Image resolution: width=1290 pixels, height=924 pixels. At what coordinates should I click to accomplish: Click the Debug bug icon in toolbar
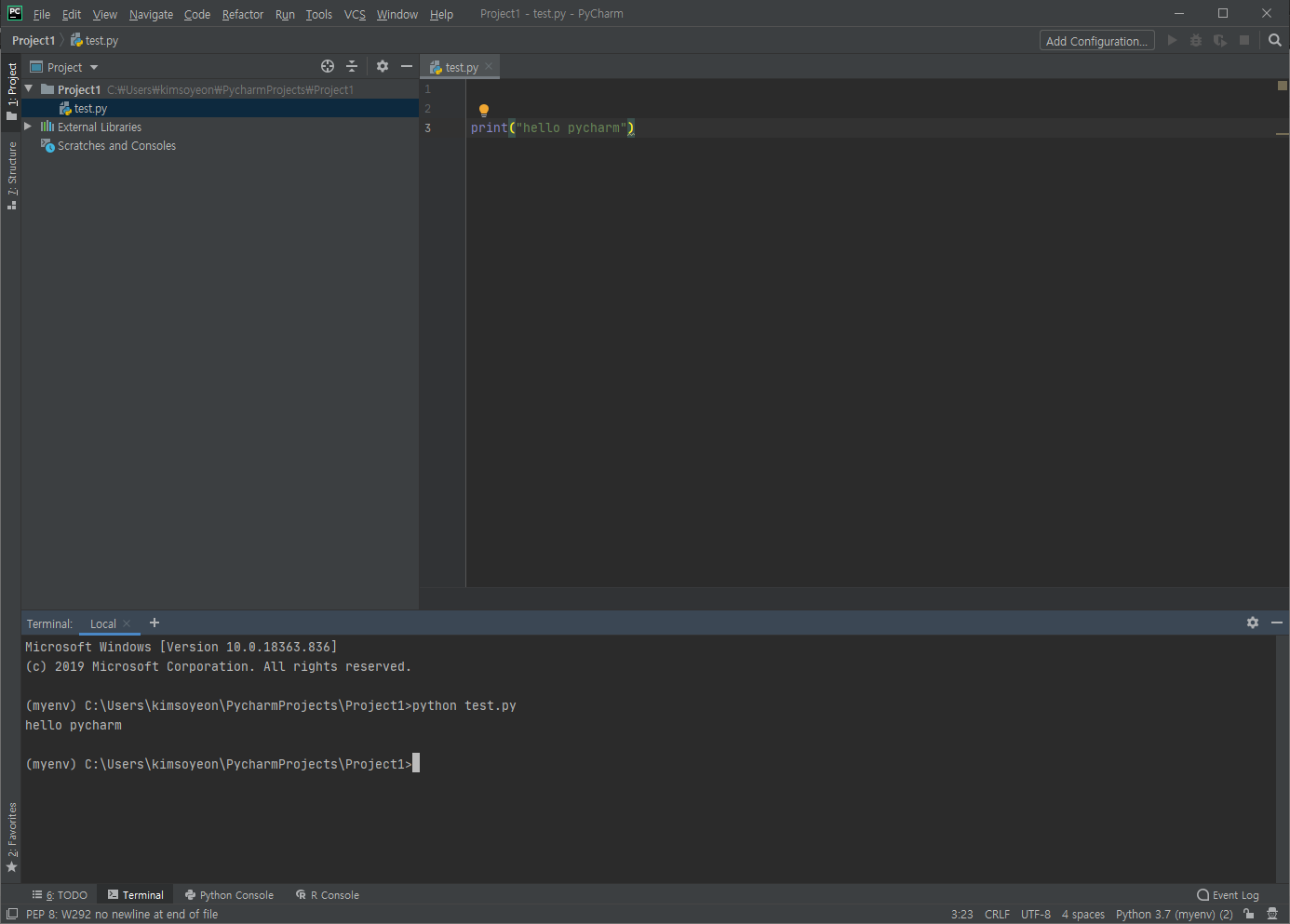1196,40
